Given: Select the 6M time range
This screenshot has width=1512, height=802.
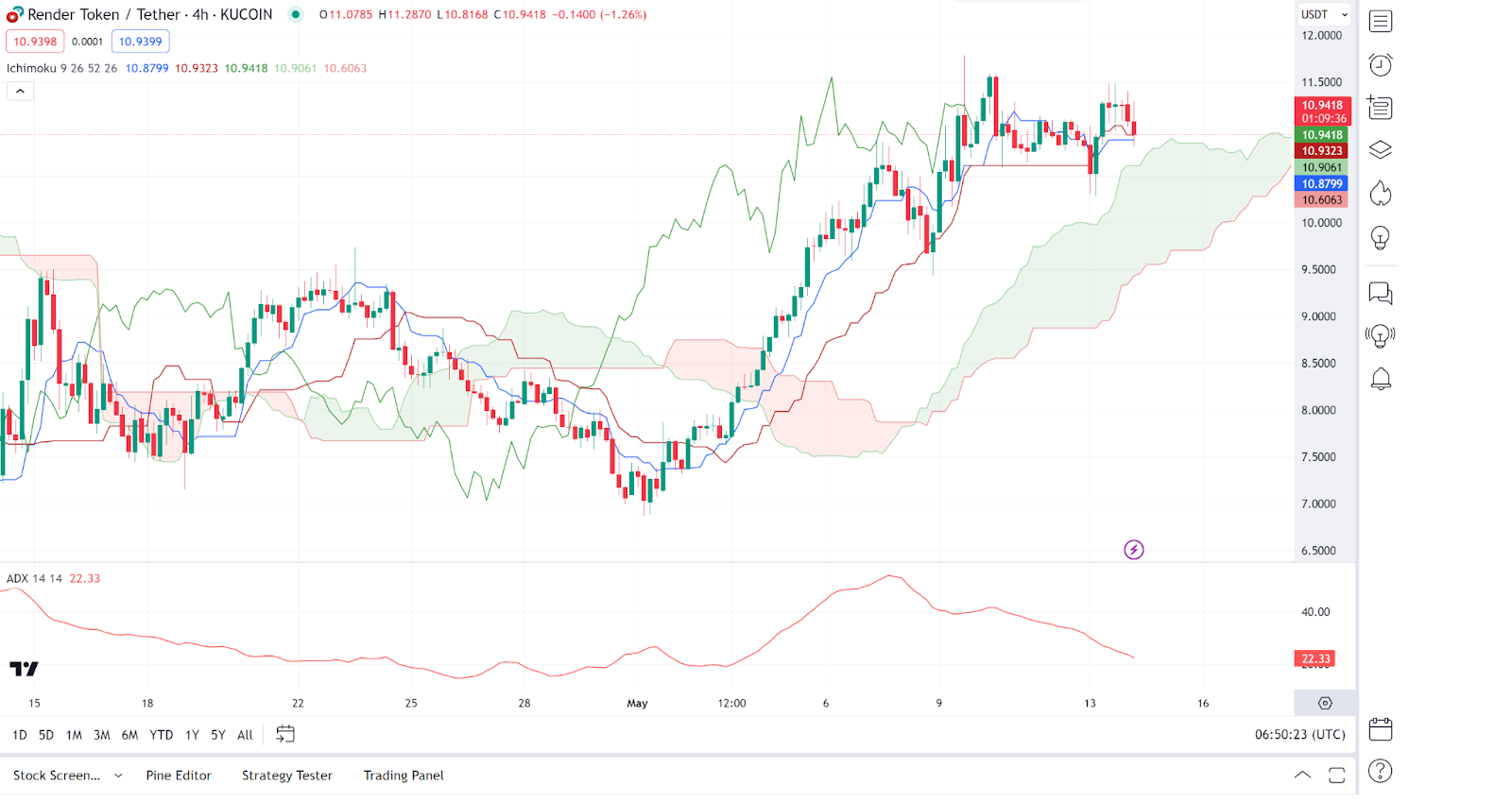Looking at the screenshot, I should (x=130, y=735).
